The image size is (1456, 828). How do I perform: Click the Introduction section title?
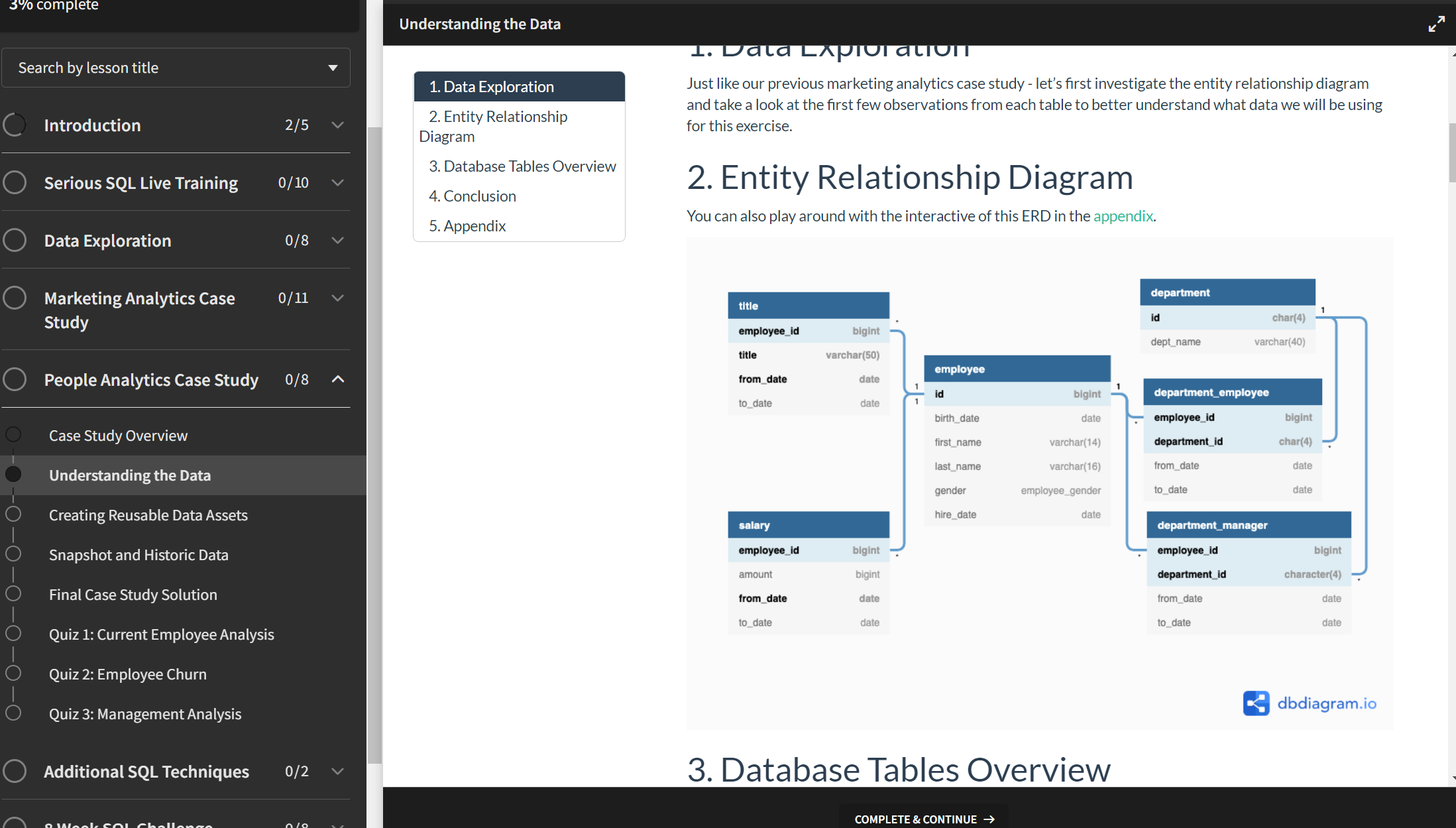point(92,125)
